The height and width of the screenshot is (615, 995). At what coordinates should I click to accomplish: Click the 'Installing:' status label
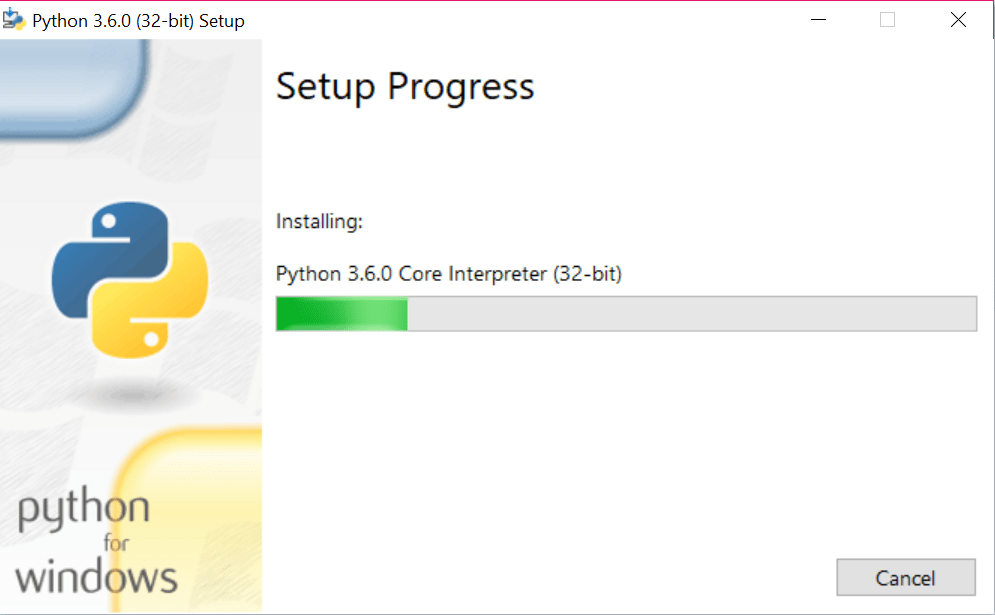[x=319, y=221]
